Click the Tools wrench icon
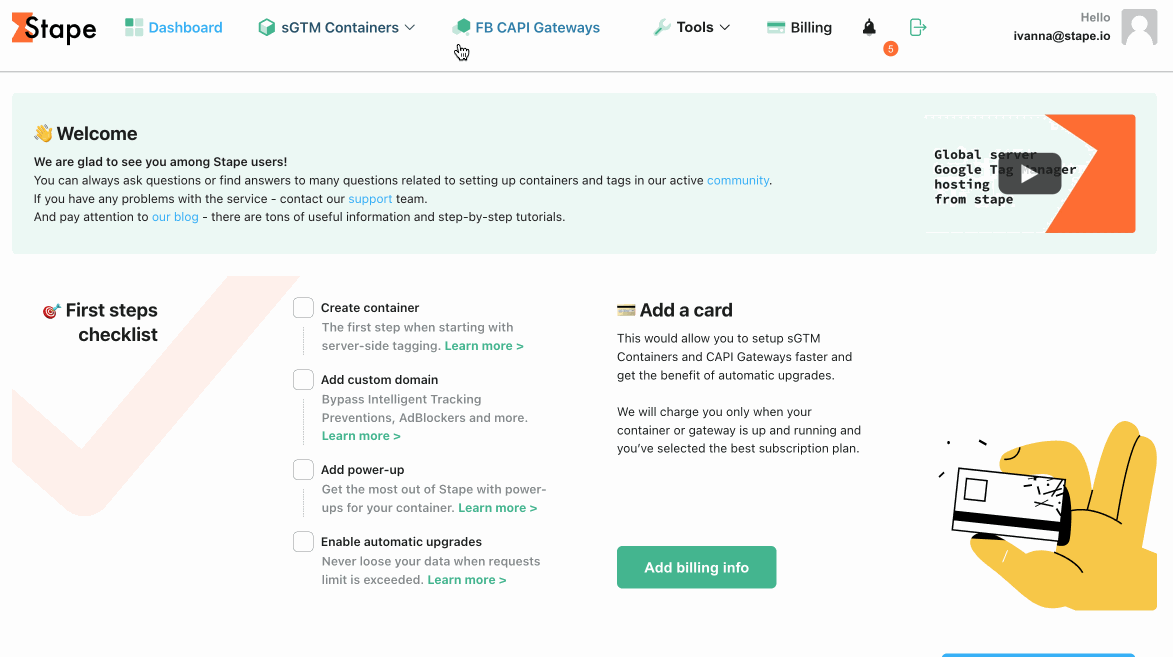The width and height of the screenshot is (1173, 657). (662, 28)
